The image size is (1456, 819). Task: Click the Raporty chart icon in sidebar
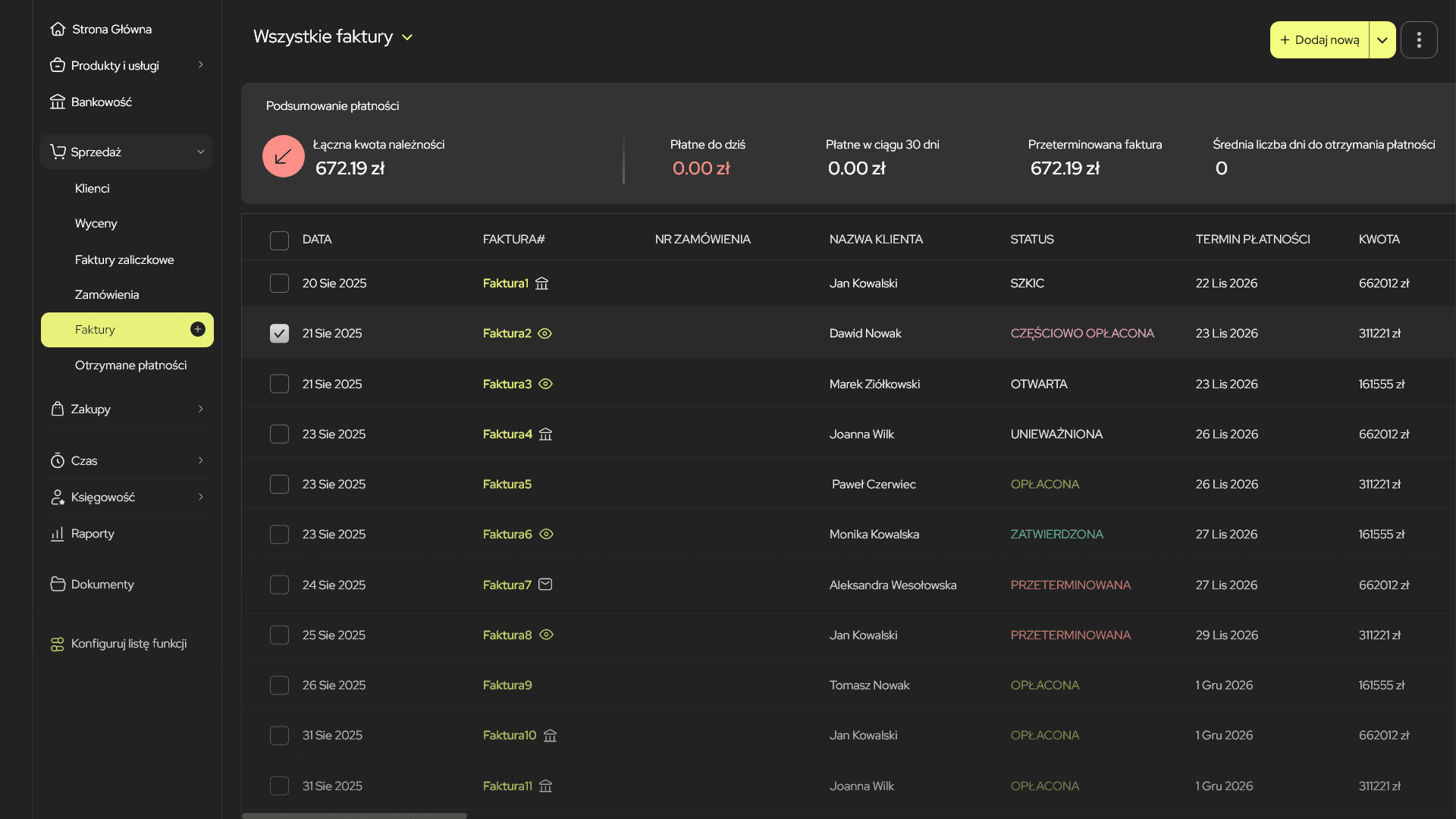[57, 534]
